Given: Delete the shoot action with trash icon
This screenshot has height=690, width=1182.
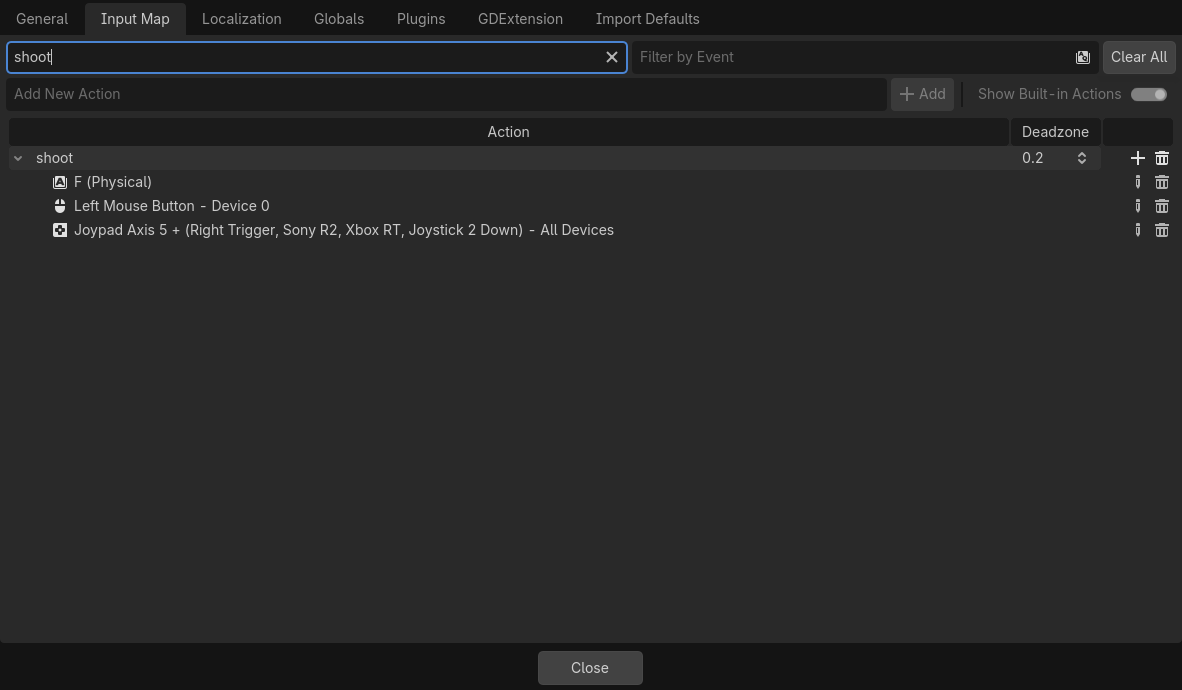Looking at the screenshot, I should point(1162,158).
